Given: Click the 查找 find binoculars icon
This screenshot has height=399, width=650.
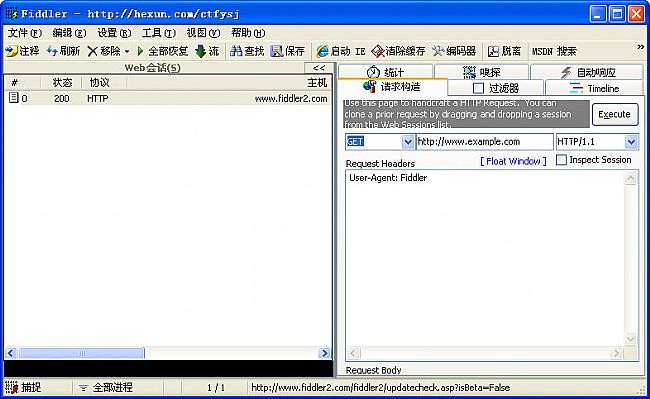Looking at the screenshot, I should (236, 51).
